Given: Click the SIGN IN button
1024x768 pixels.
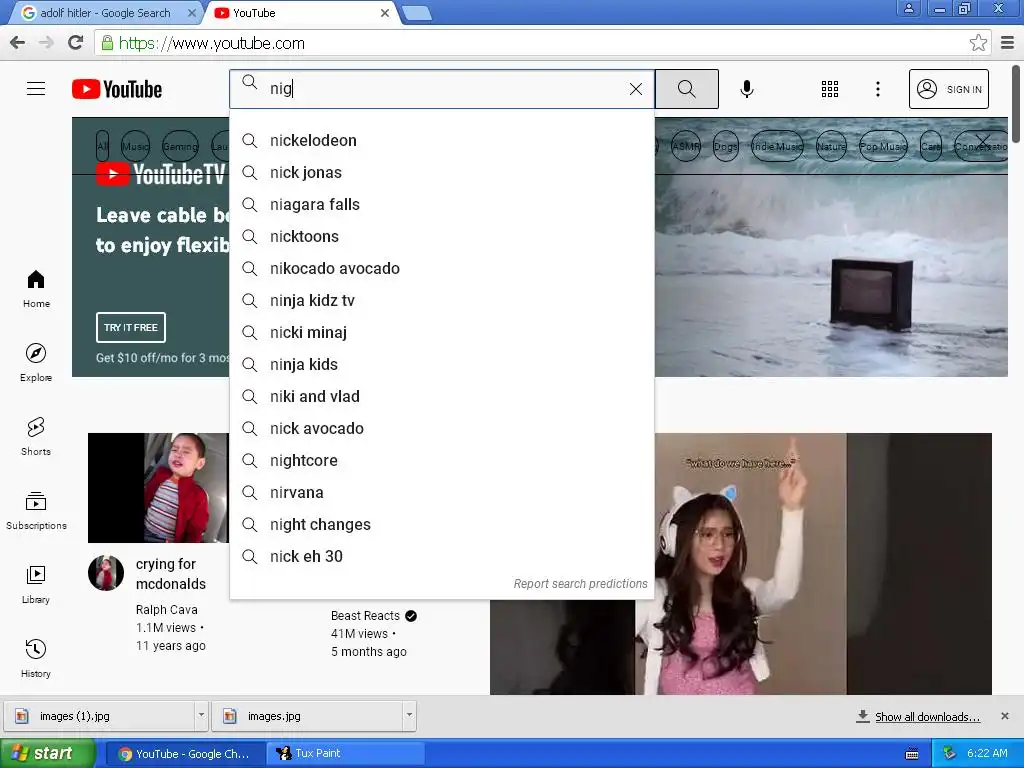Looking at the screenshot, I should pos(949,89).
